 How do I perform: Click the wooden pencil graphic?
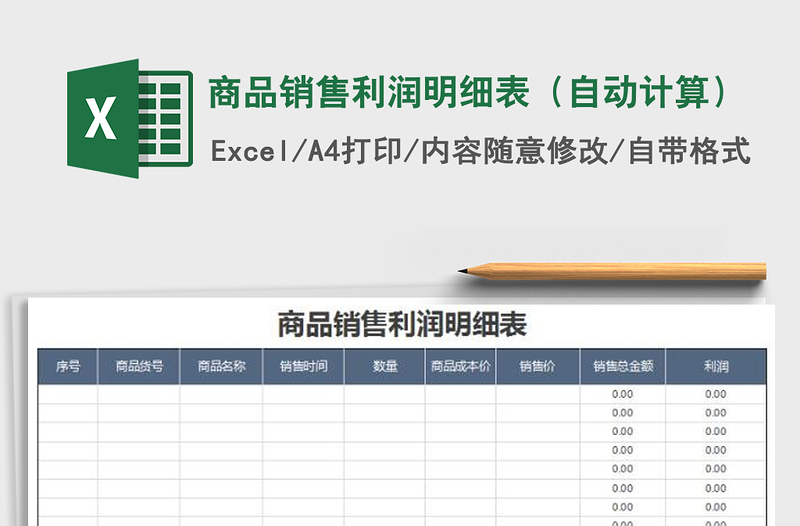click(x=612, y=270)
